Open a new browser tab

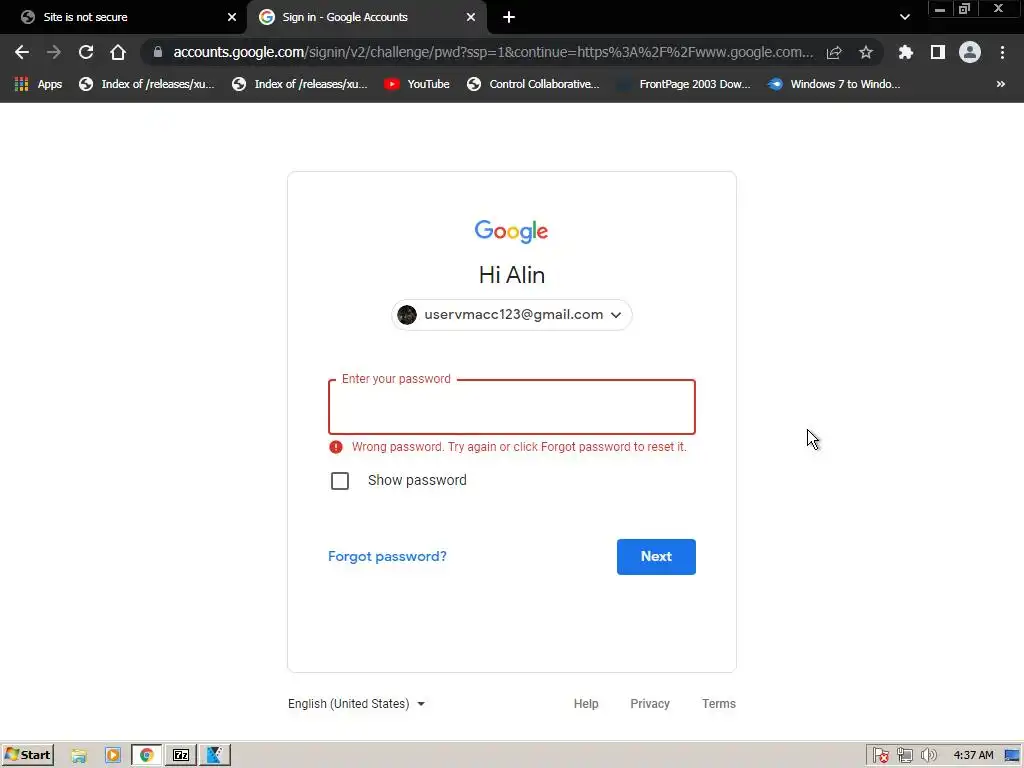click(x=509, y=17)
